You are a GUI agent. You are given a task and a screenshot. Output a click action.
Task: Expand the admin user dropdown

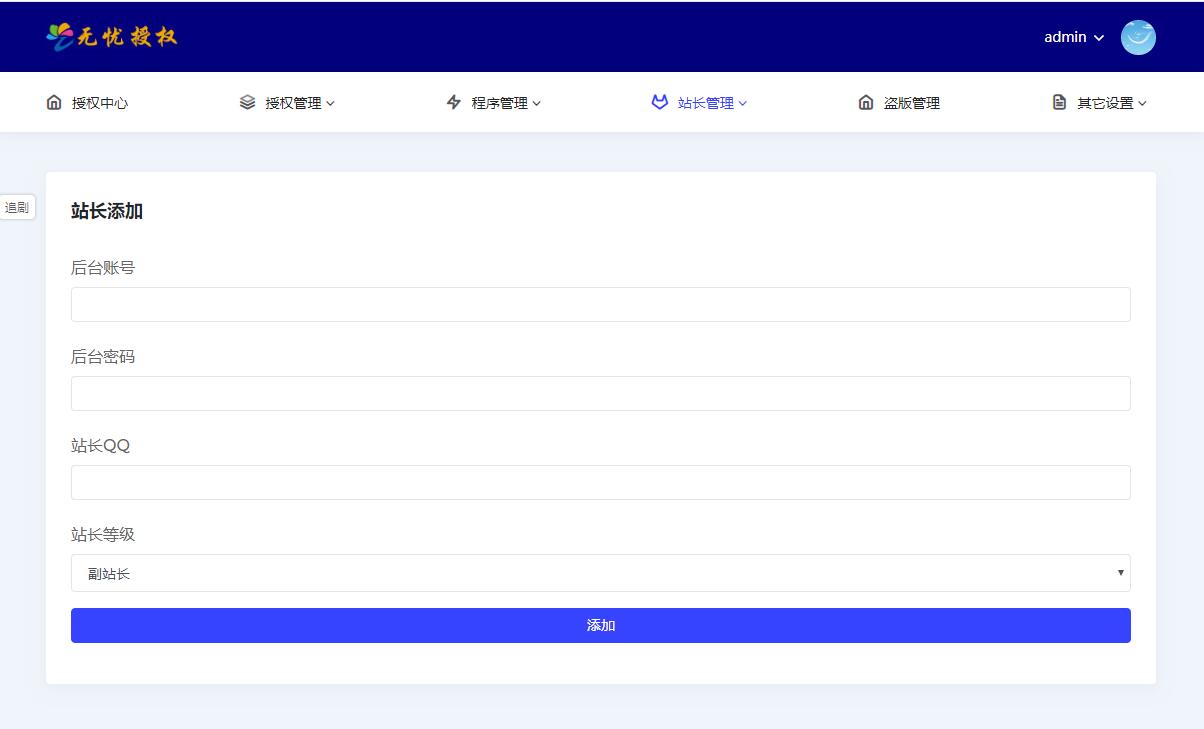(1074, 37)
